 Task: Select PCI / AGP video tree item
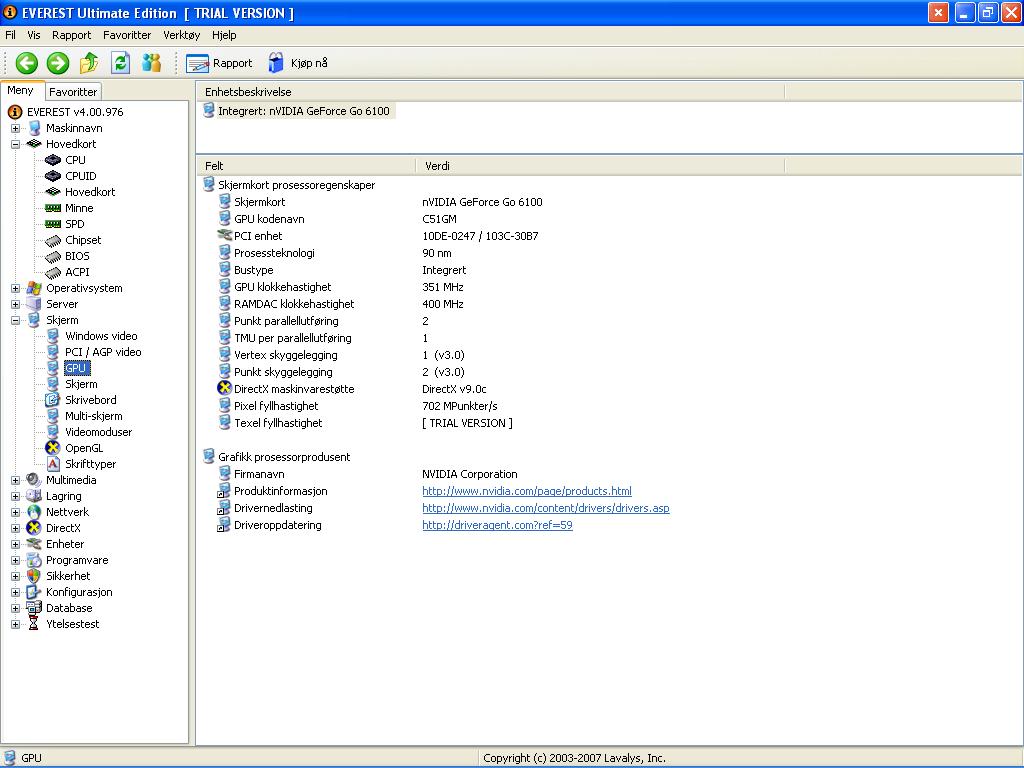tap(103, 353)
